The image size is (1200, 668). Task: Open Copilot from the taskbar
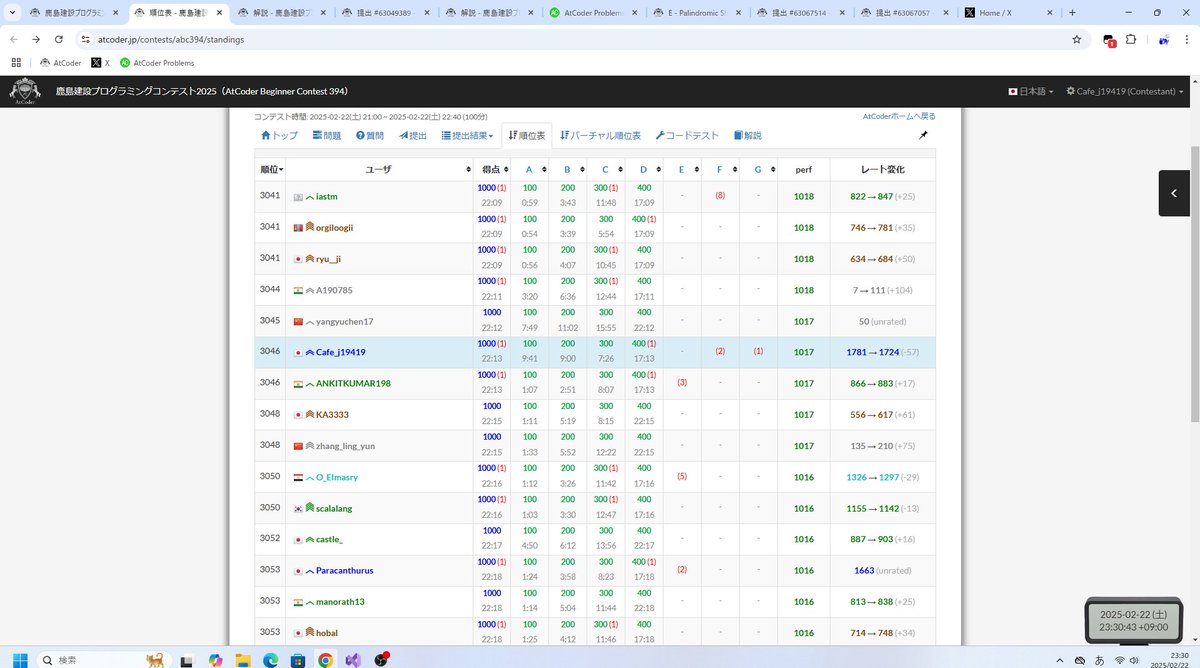click(x=215, y=660)
